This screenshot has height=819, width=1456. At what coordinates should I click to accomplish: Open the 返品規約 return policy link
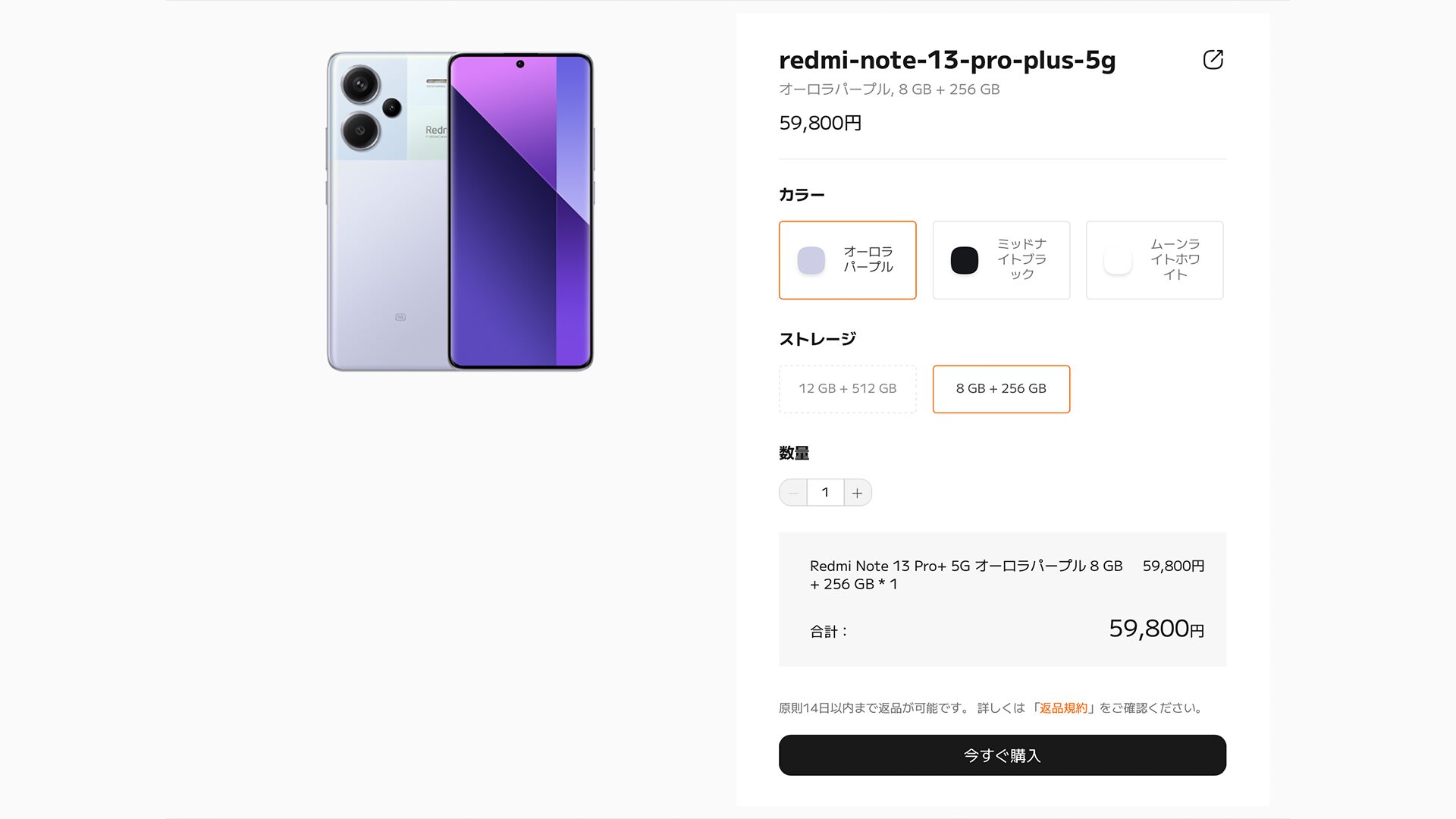1063,708
